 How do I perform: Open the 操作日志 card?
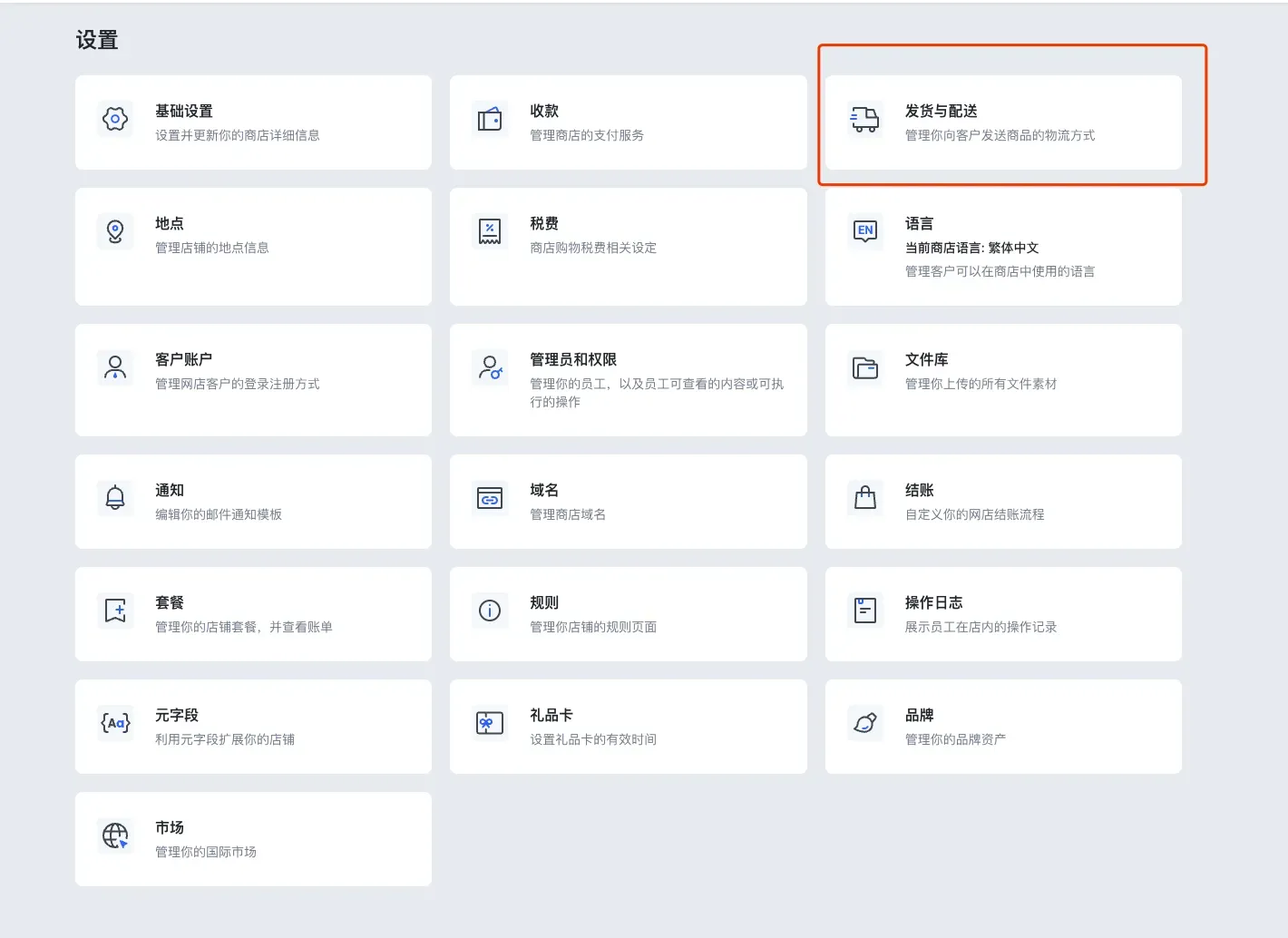click(1003, 614)
